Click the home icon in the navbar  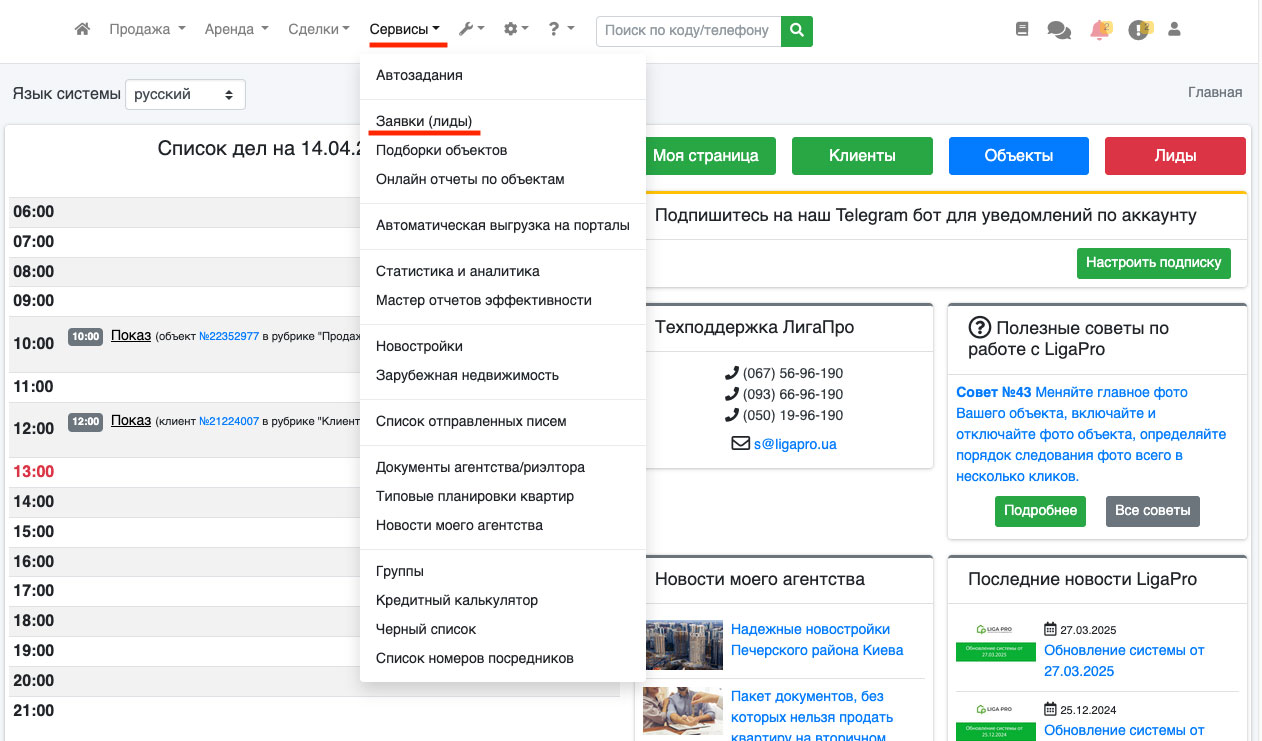click(x=83, y=30)
